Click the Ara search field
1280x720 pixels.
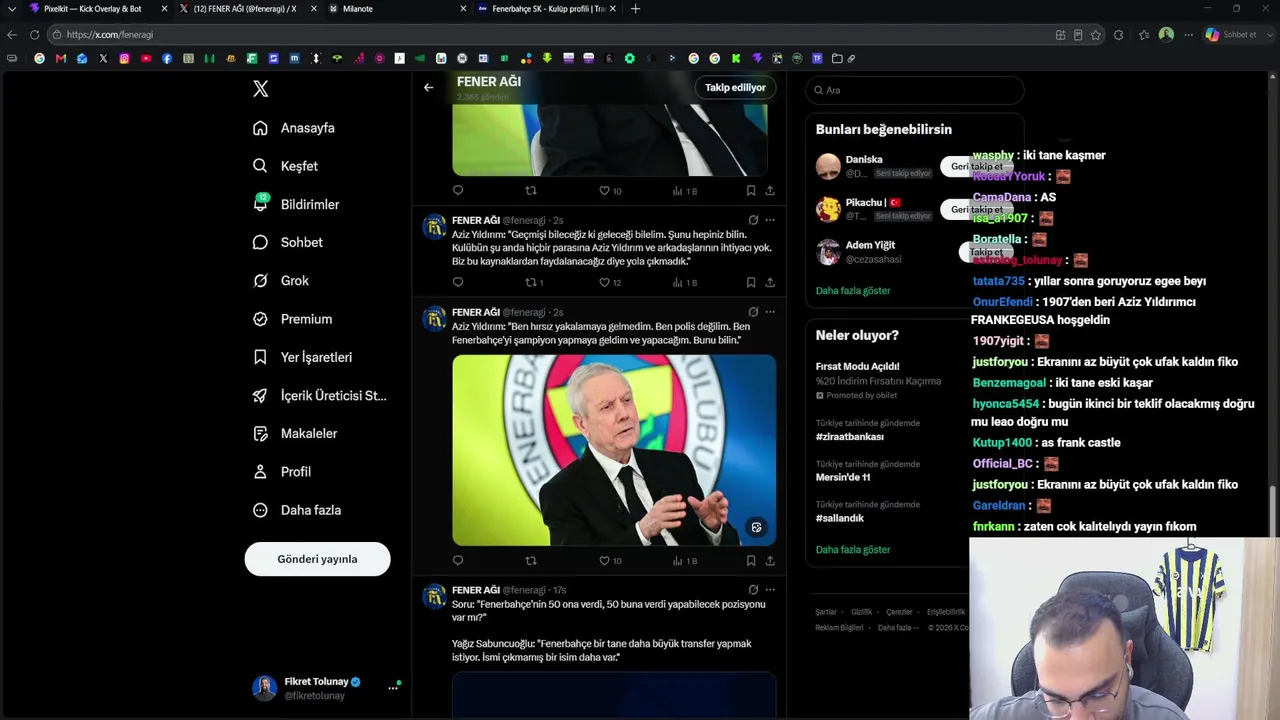915,90
